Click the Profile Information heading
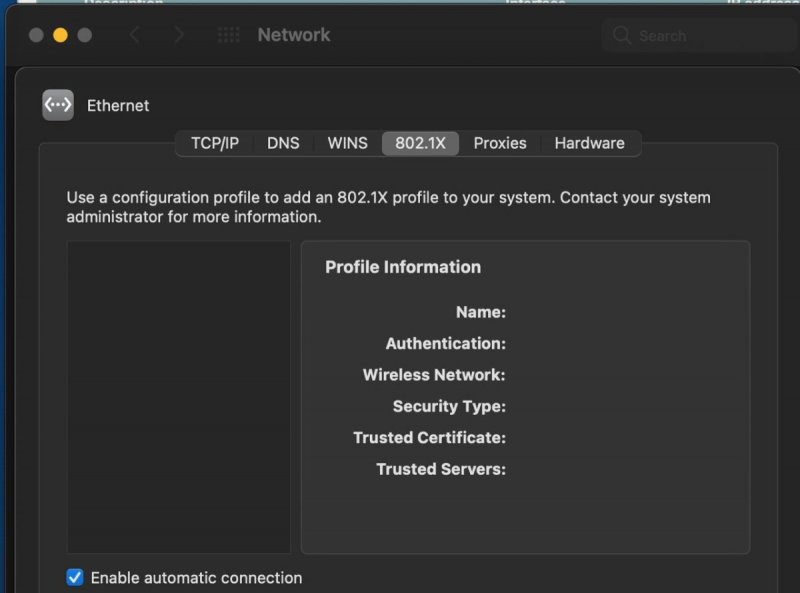 pyautogui.click(x=403, y=267)
